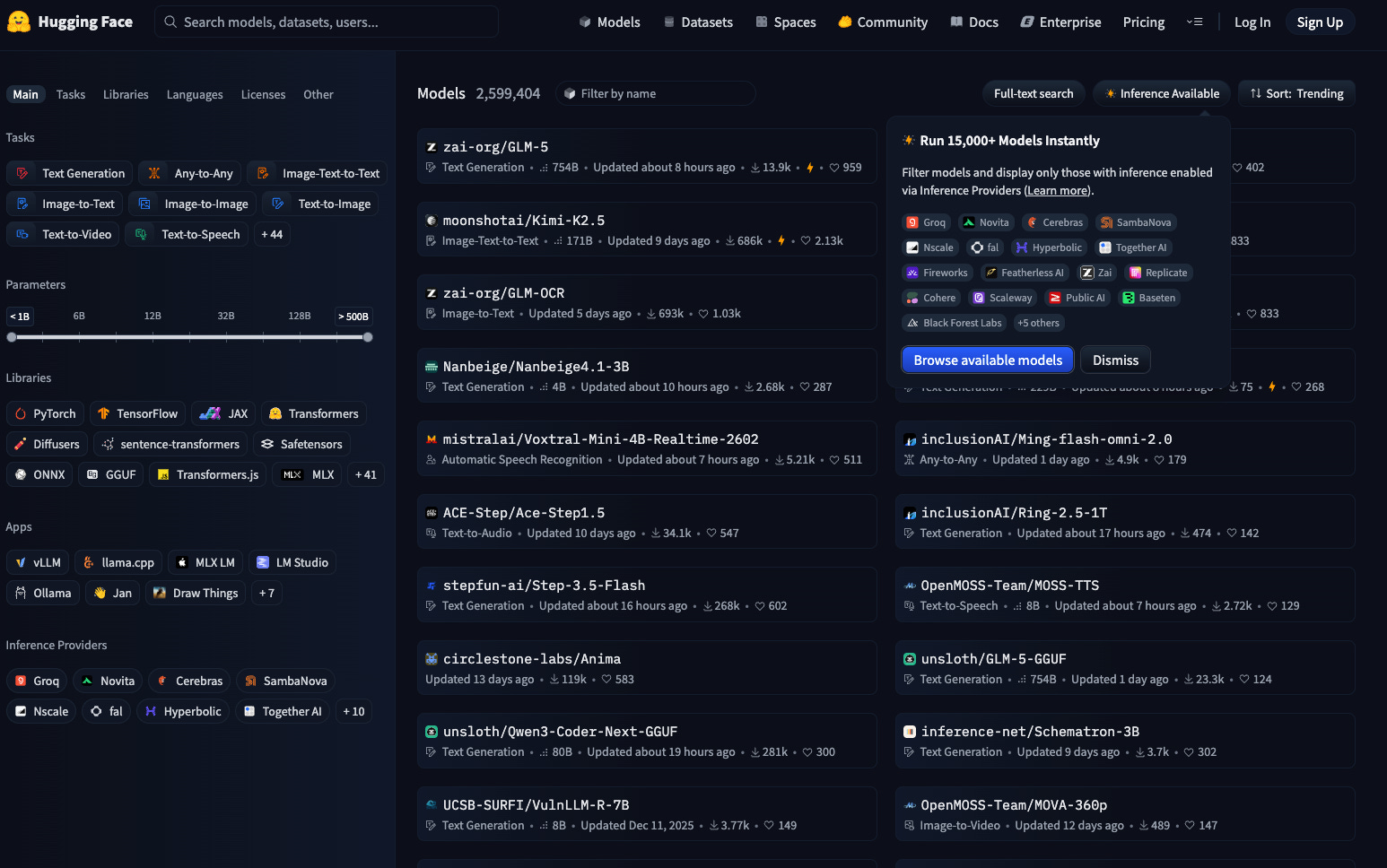1387x868 pixels.
Task: Open the Spaces navigation item
Action: pos(786,22)
